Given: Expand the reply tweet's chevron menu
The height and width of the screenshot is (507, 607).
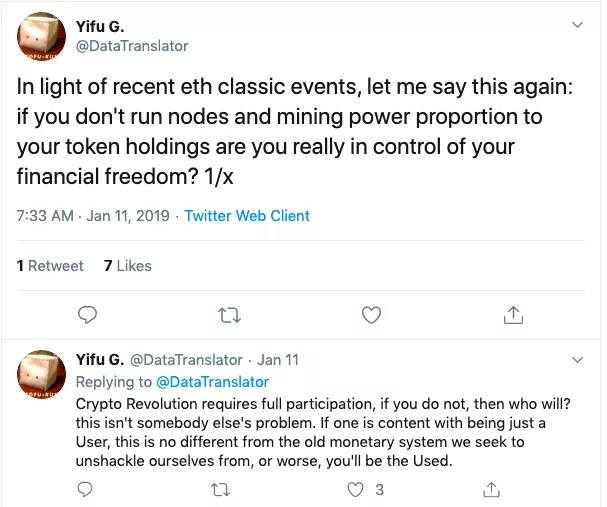Looking at the screenshot, I should (577, 359).
